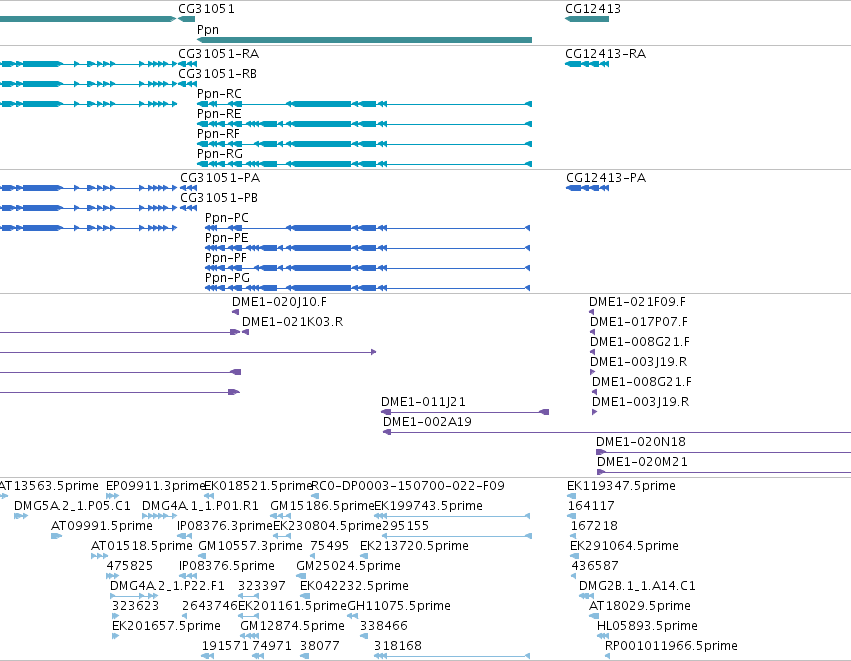
Task: Open EST GM25024.5prime label
Action: click(348, 567)
